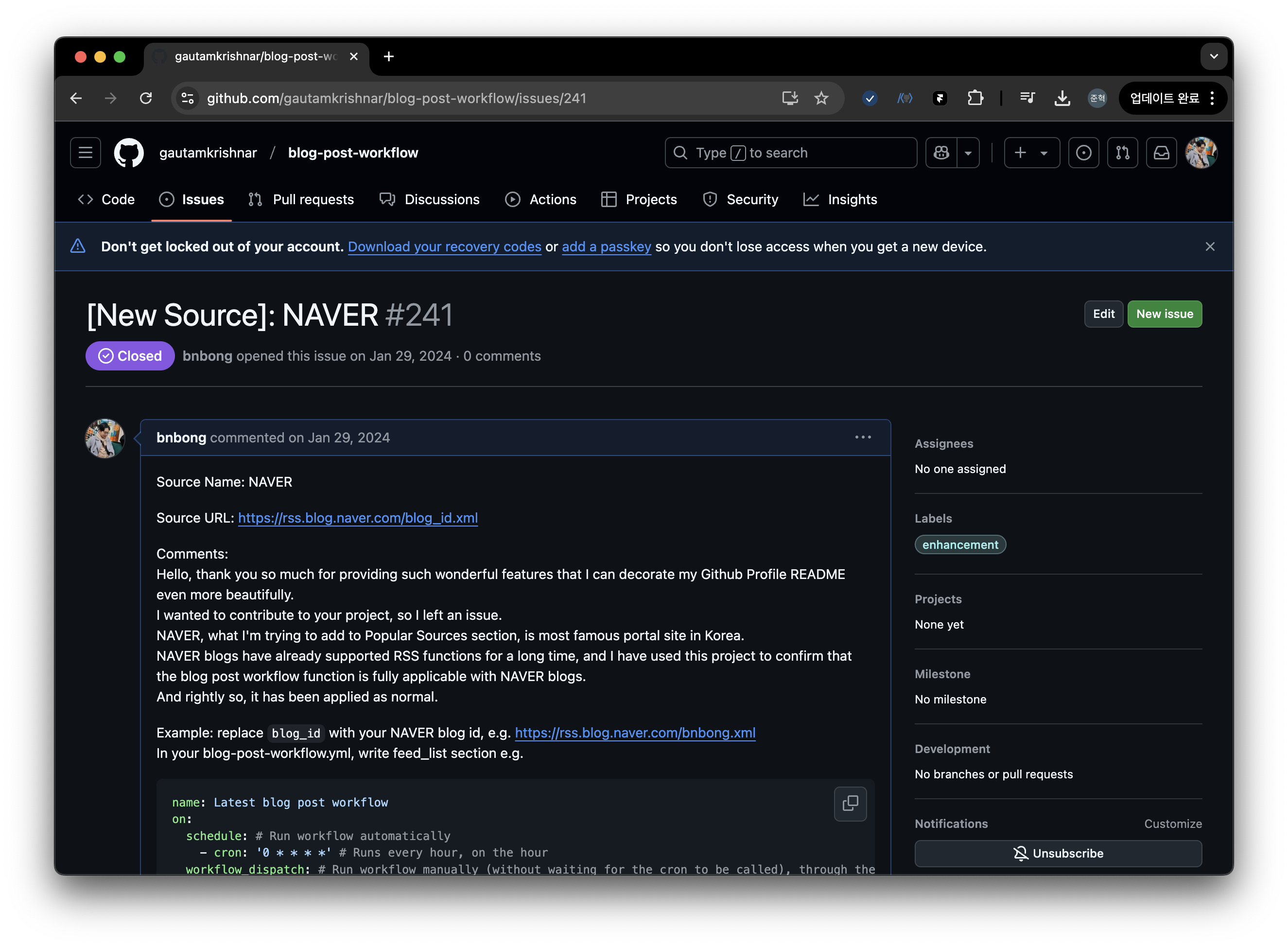Open the rss.blog.naver.com/blog_id.xml link
The width and height of the screenshot is (1288, 947).
point(358,518)
